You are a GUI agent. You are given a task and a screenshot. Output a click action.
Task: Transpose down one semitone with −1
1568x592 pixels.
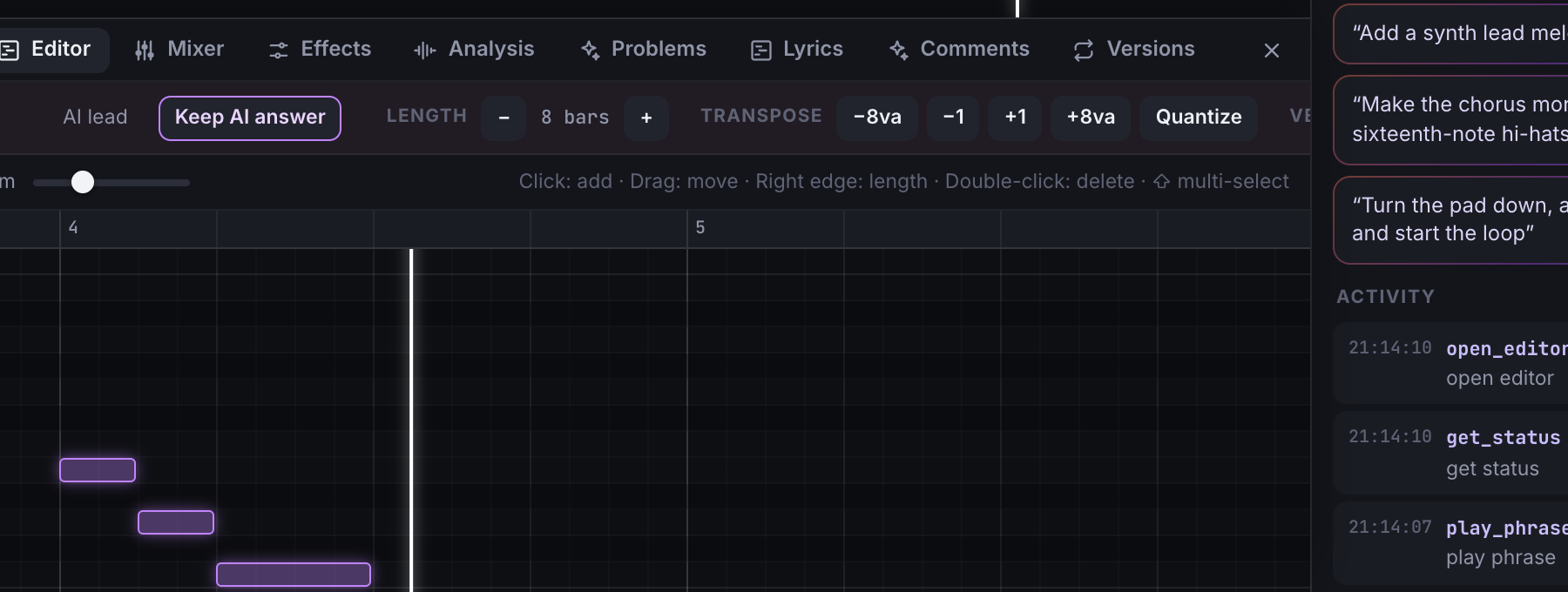pos(954,118)
